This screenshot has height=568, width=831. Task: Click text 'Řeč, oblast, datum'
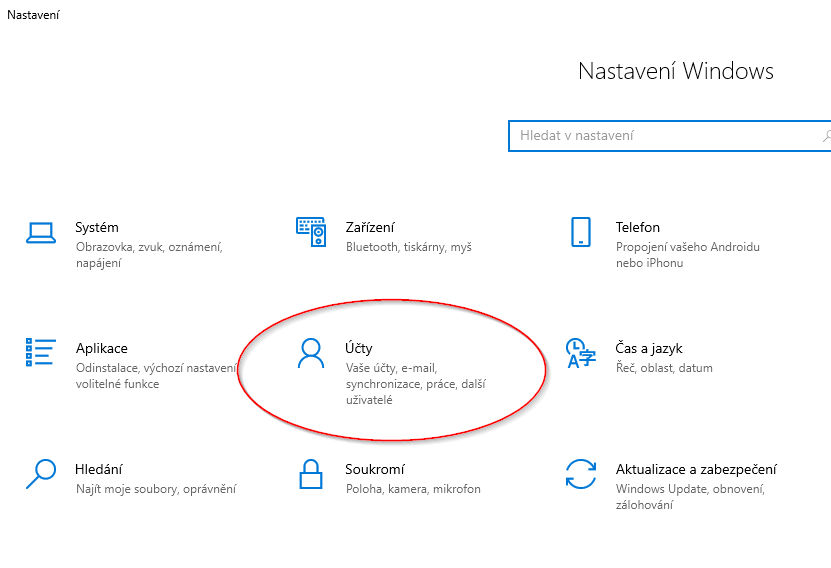(x=664, y=368)
